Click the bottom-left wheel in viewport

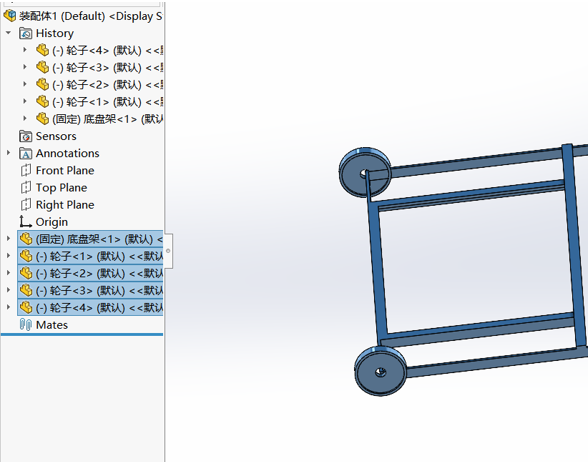click(x=380, y=370)
